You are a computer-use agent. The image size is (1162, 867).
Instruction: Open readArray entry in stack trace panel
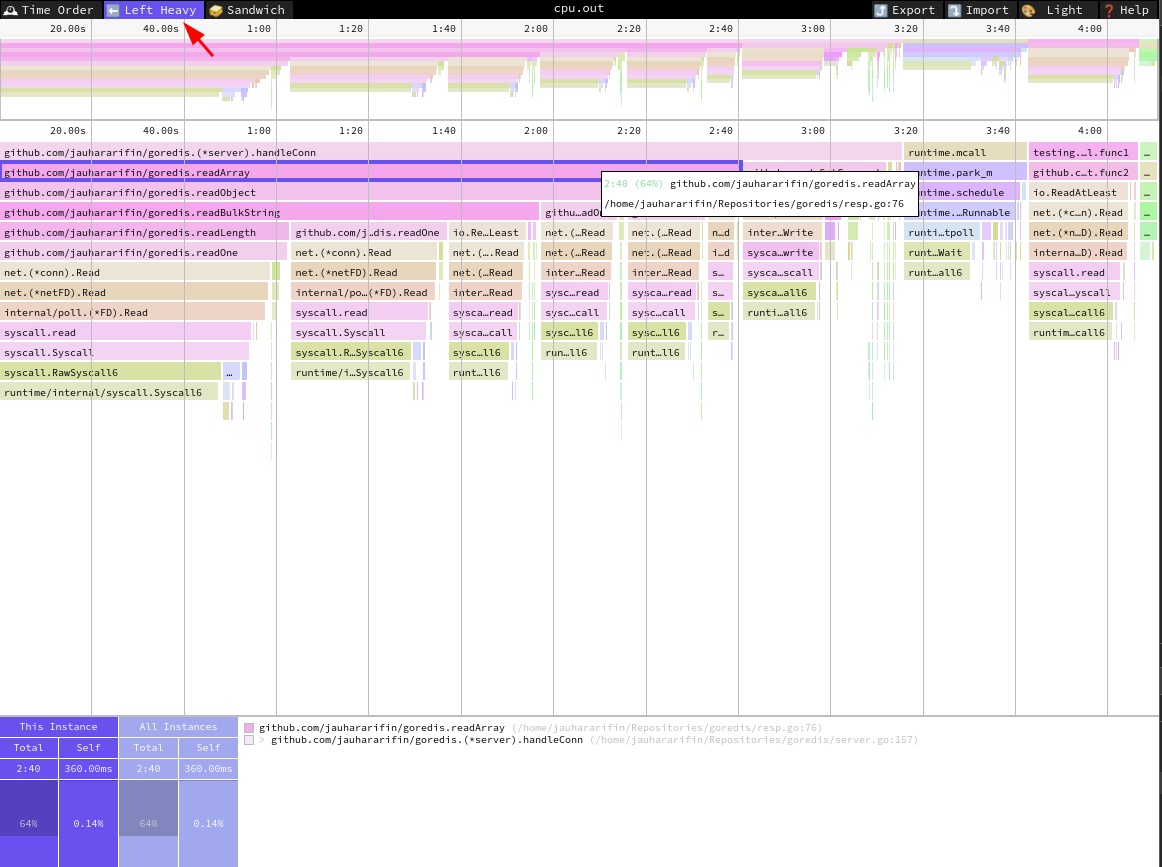pos(381,727)
